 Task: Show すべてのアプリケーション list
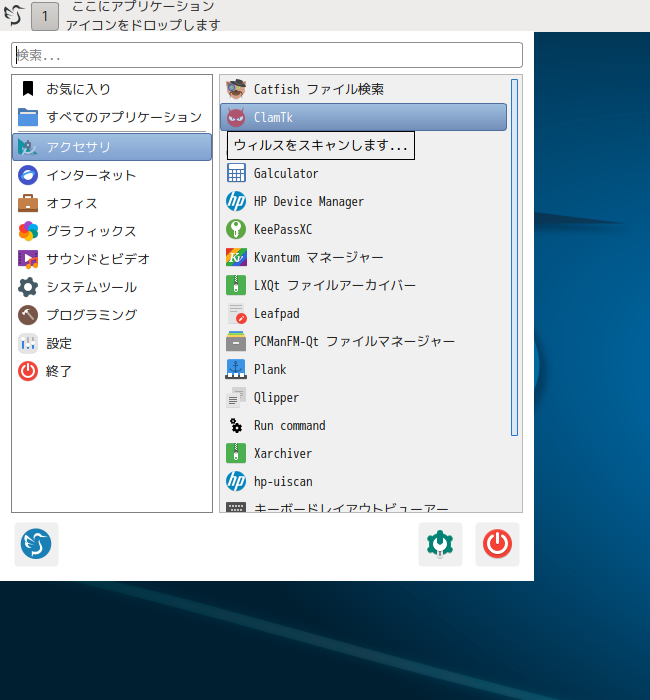[x=112, y=117]
